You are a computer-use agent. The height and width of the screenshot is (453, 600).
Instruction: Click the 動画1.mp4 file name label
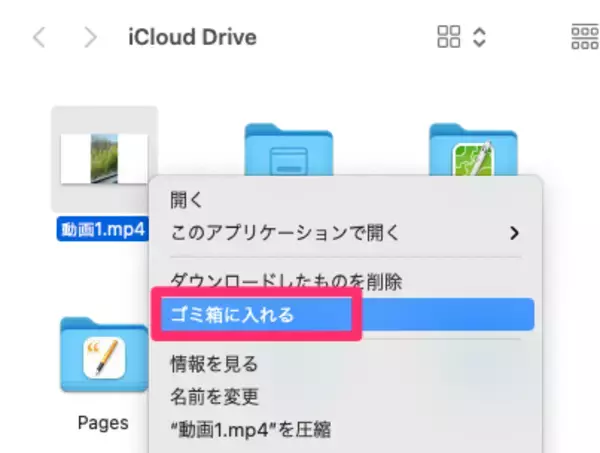tap(103, 229)
